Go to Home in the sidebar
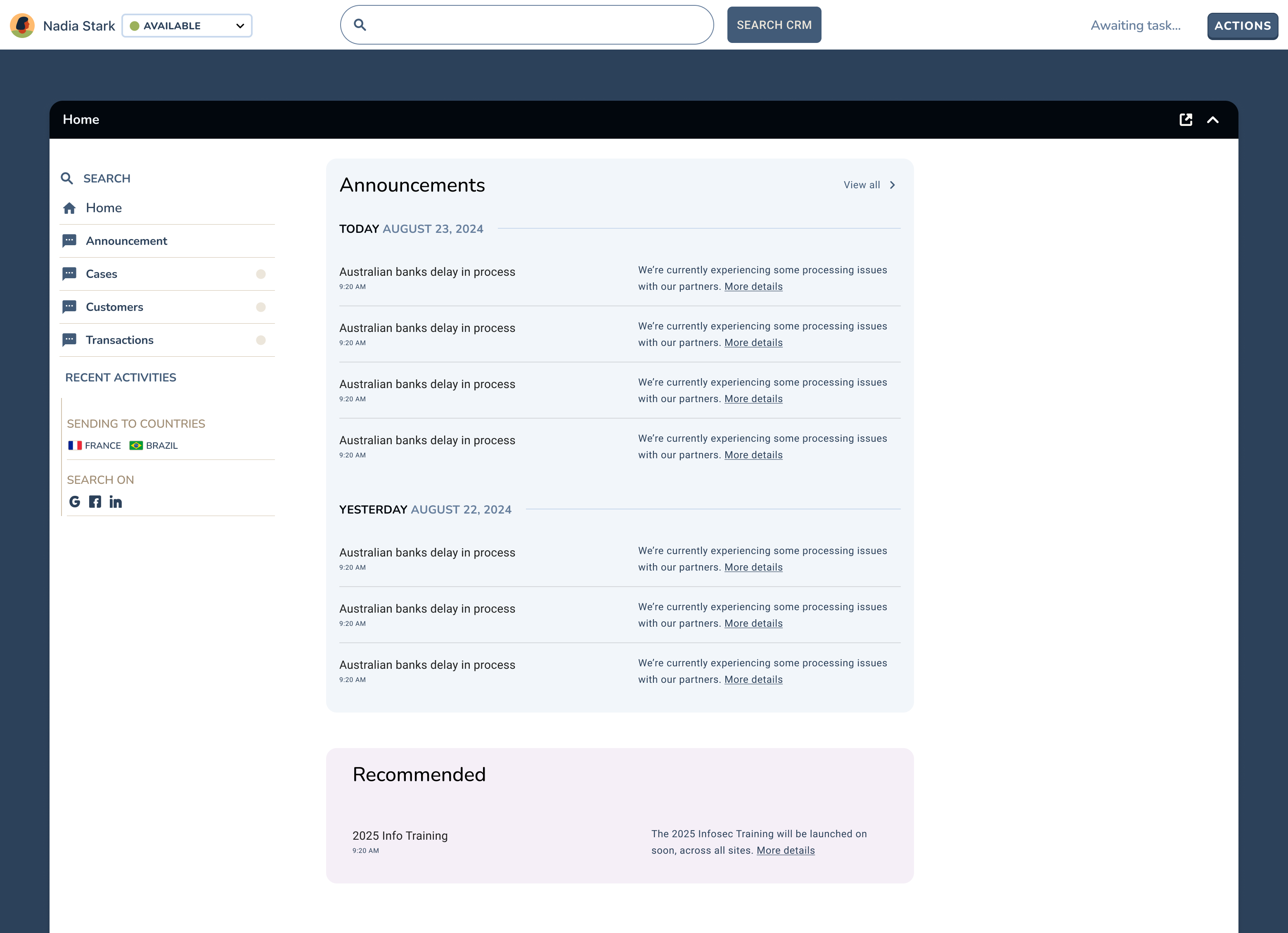1288x933 pixels. (104, 208)
